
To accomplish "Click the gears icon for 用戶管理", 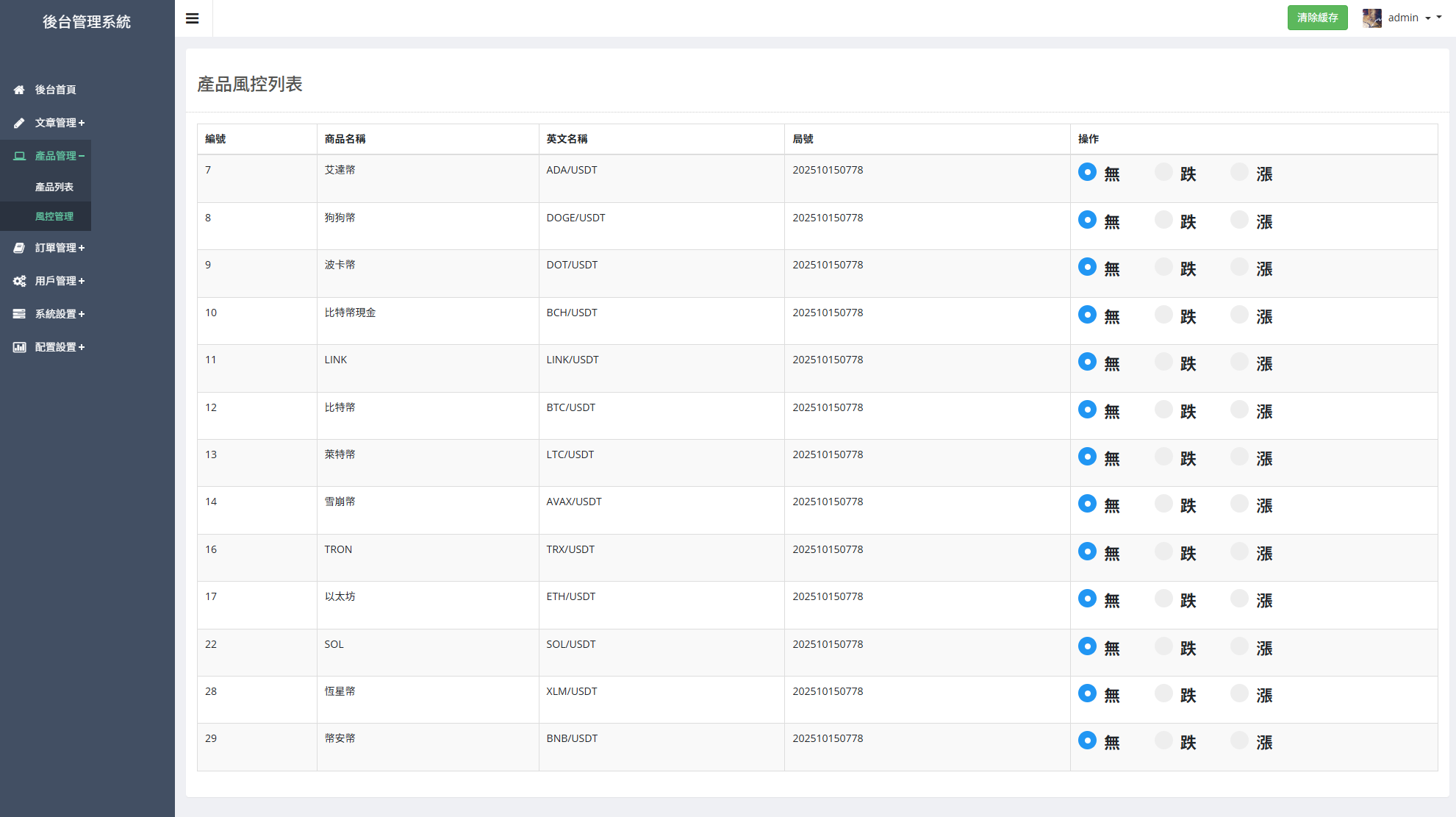I will click(x=19, y=281).
